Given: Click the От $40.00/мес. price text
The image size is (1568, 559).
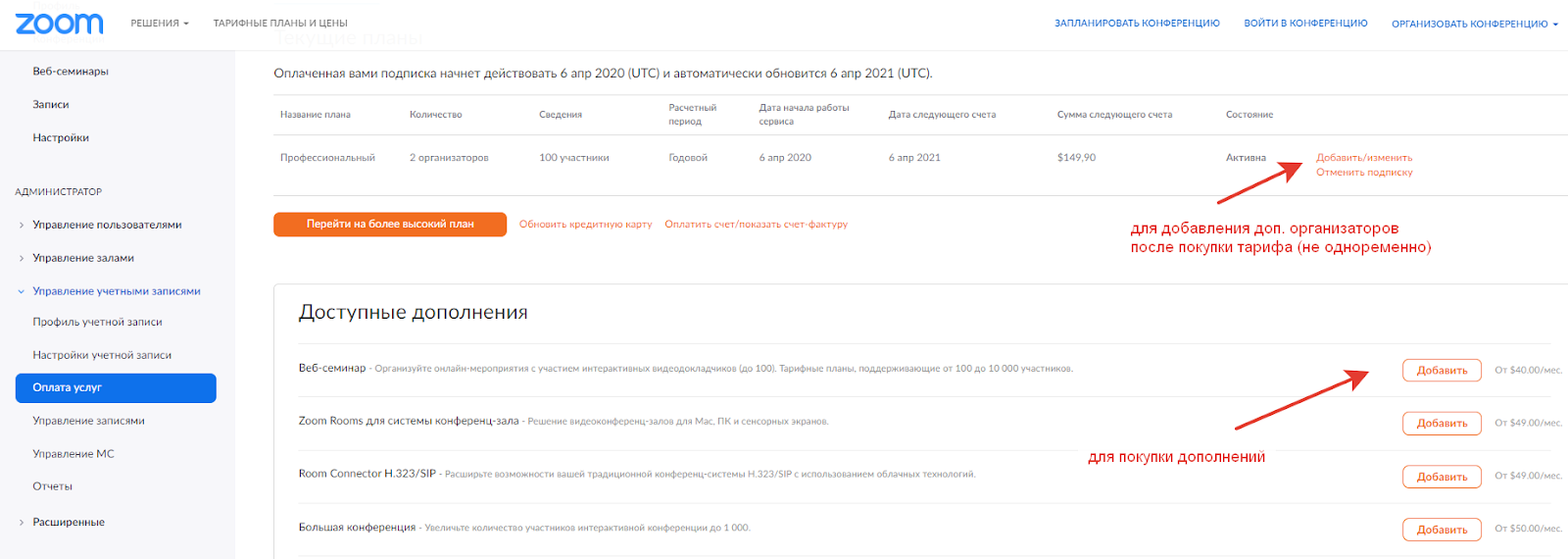Looking at the screenshot, I should [x=1528, y=371].
